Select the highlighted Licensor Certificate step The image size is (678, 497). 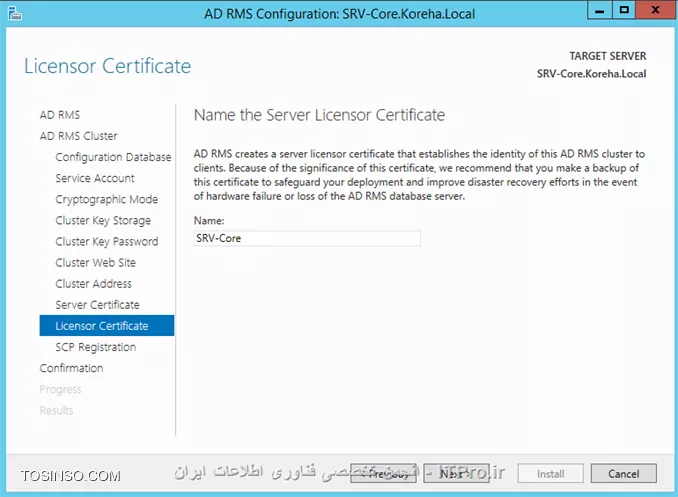pos(107,326)
